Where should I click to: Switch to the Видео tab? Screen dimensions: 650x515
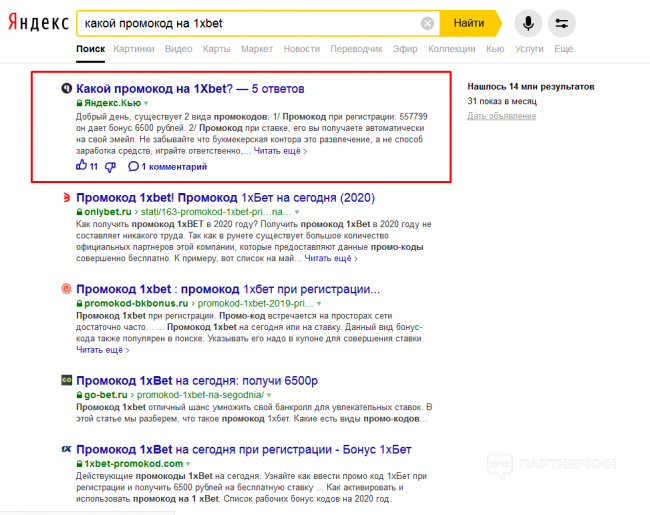pos(179,48)
